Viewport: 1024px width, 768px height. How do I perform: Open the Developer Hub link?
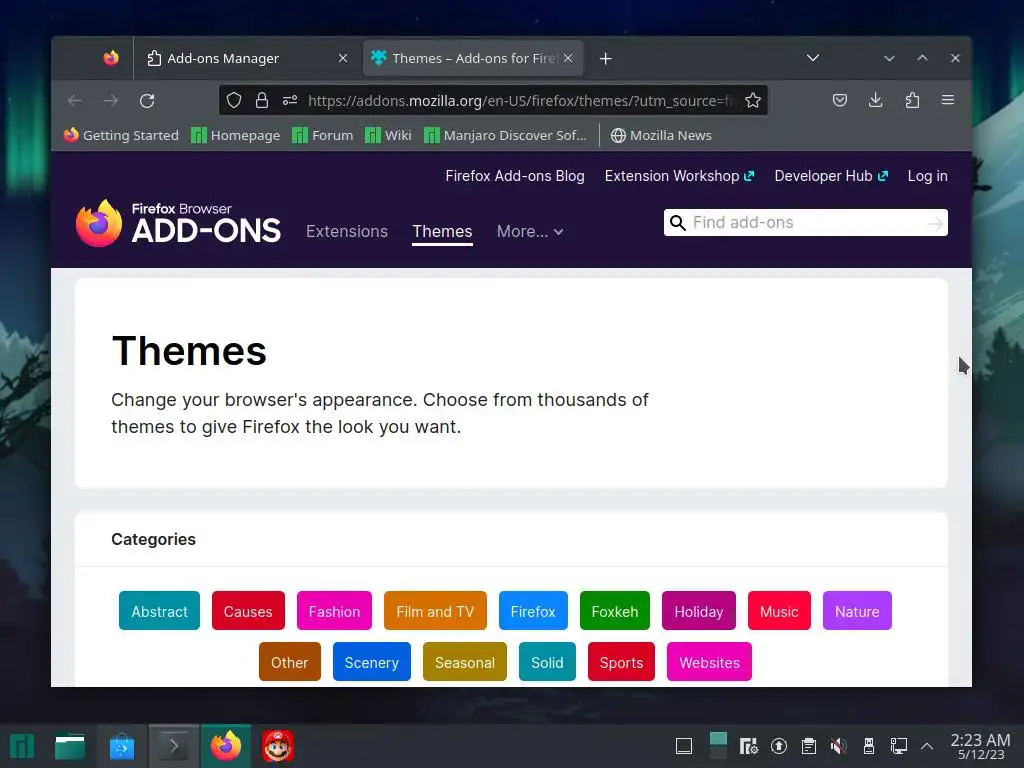tap(831, 176)
